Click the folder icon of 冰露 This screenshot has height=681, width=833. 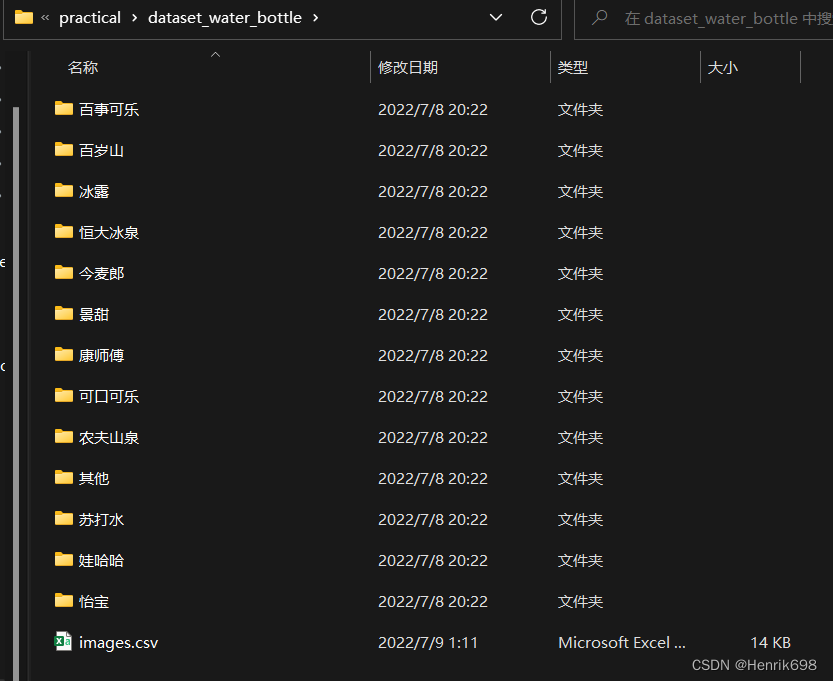point(64,190)
